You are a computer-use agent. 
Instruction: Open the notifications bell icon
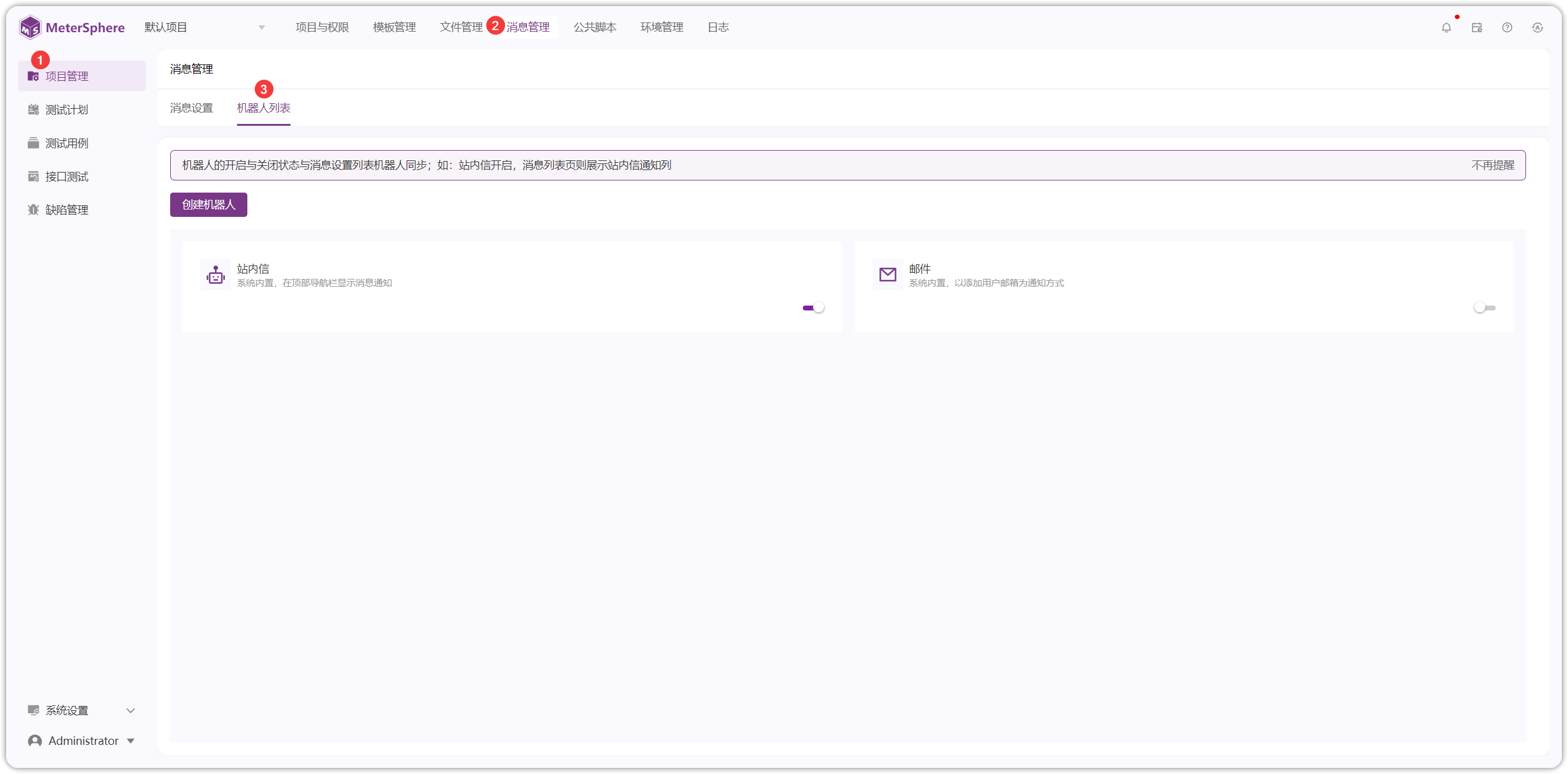pyautogui.click(x=1446, y=27)
